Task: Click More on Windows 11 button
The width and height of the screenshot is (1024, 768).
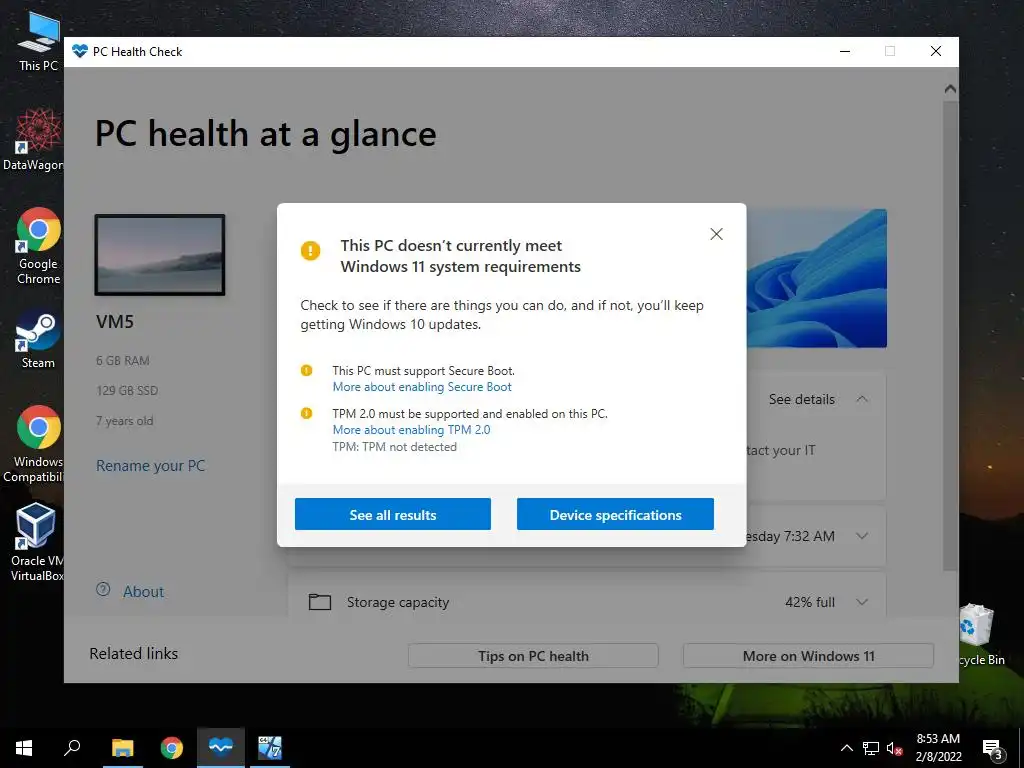Action: [x=808, y=656]
